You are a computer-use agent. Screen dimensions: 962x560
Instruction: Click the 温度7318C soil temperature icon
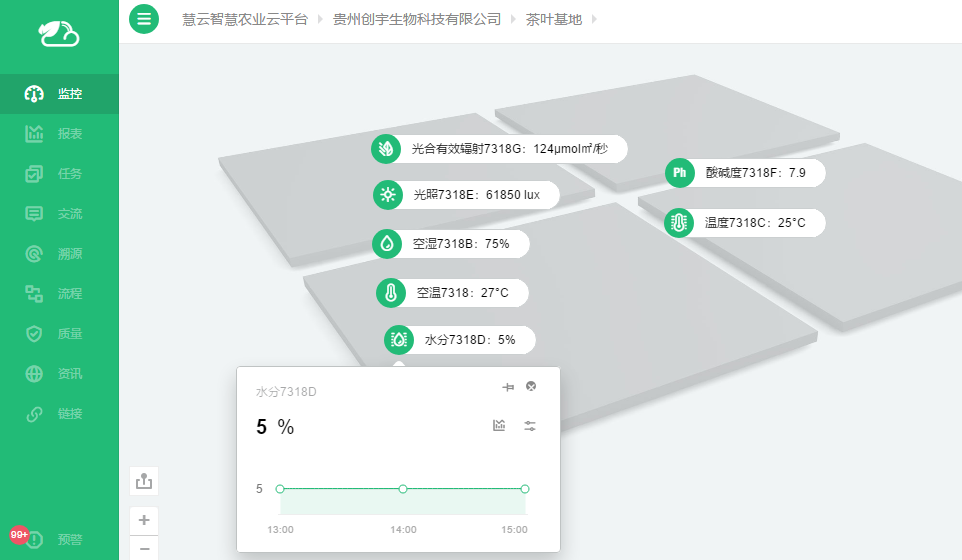679,223
